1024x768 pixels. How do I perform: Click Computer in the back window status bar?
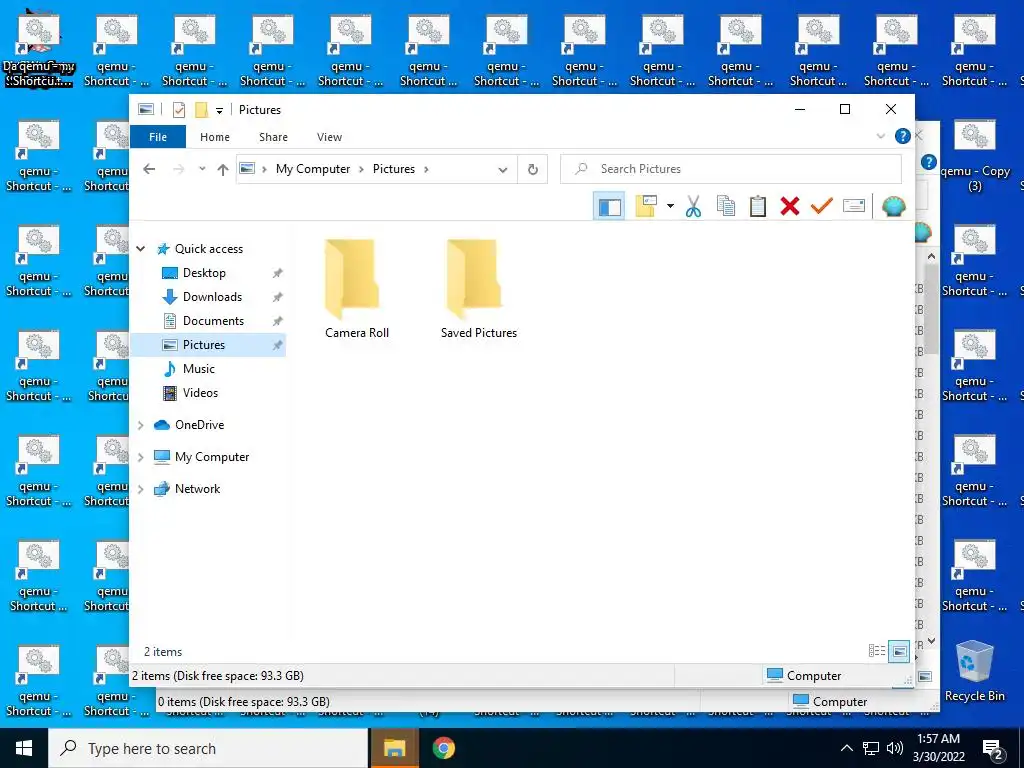click(840, 702)
